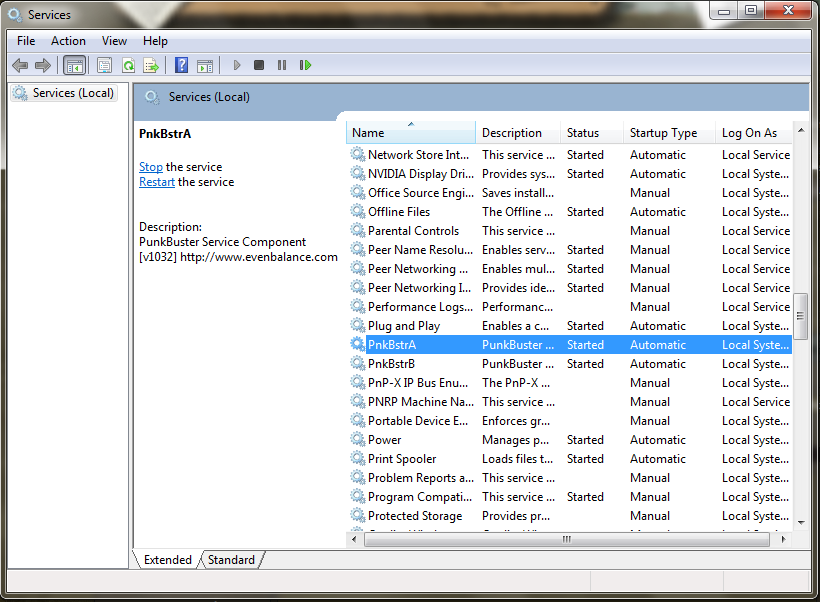Click 'Enforces gr...' description cell
820x602 pixels.
pos(516,421)
